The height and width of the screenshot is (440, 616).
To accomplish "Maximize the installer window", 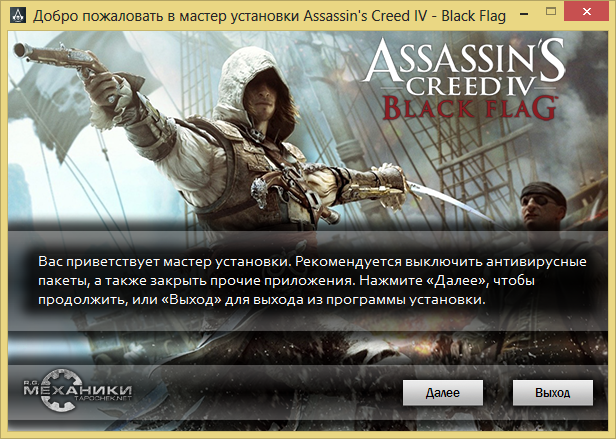I will pyautogui.click(x=551, y=12).
